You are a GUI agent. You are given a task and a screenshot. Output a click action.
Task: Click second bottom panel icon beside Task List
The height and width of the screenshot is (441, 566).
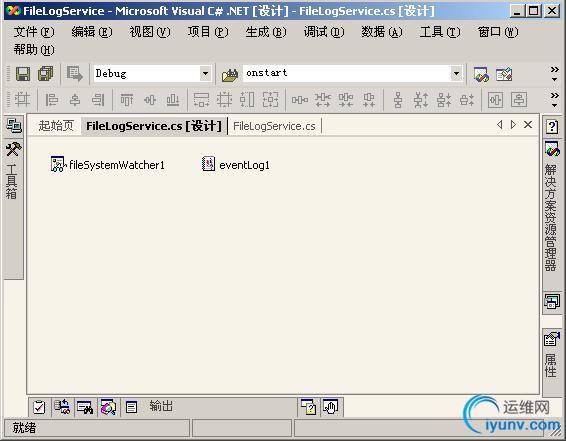[62, 407]
